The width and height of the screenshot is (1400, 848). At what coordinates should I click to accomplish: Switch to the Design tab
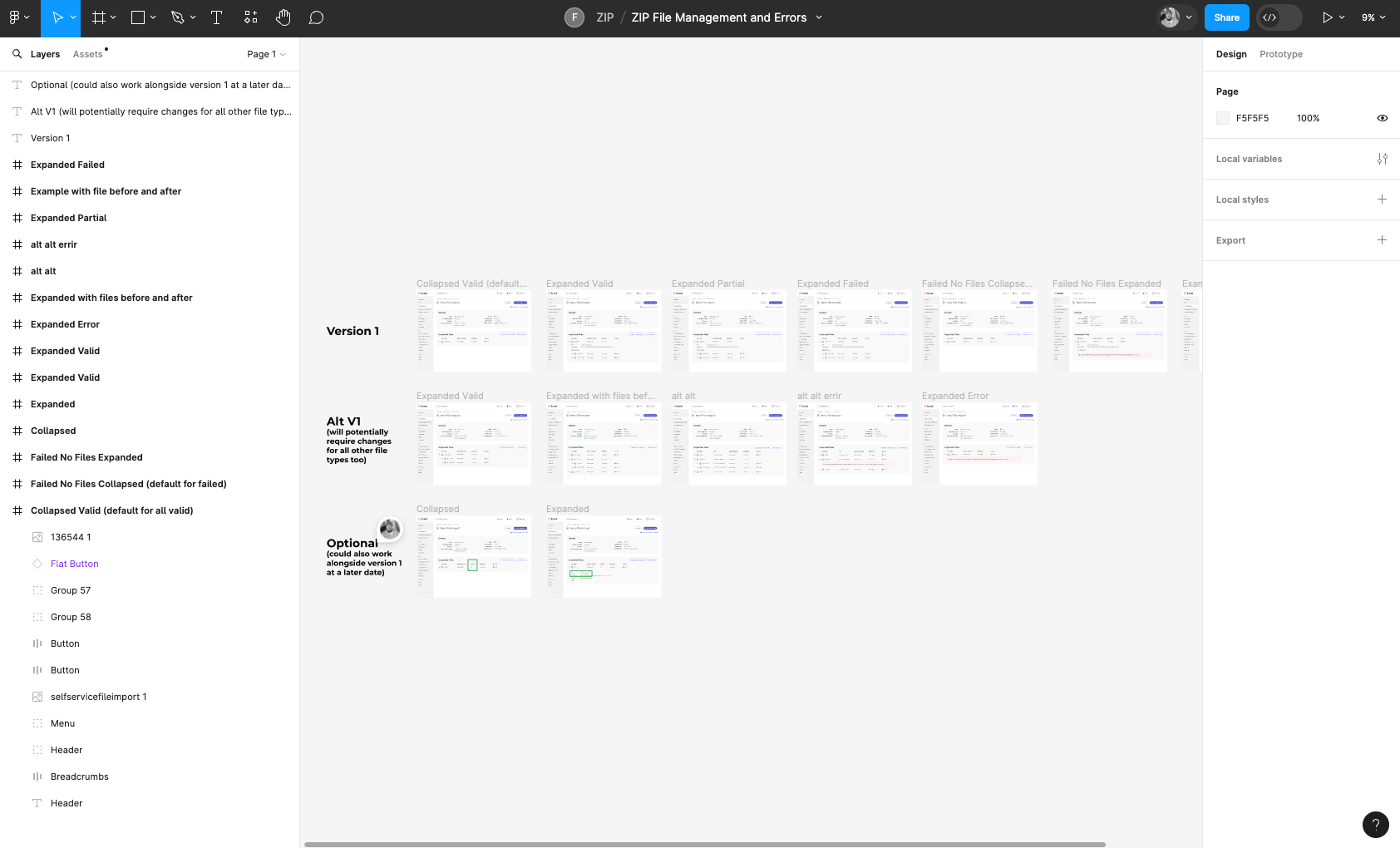pos(1231,54)
